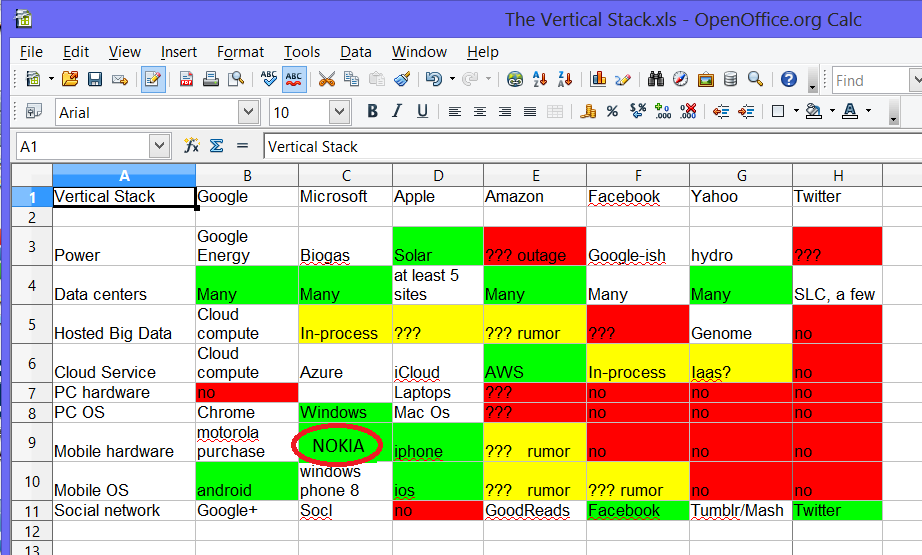Image resolution: width=922 pixels, height=555 pixels.
Task: Open the Font Color dropdown arrow
Action: pos(868,111)
